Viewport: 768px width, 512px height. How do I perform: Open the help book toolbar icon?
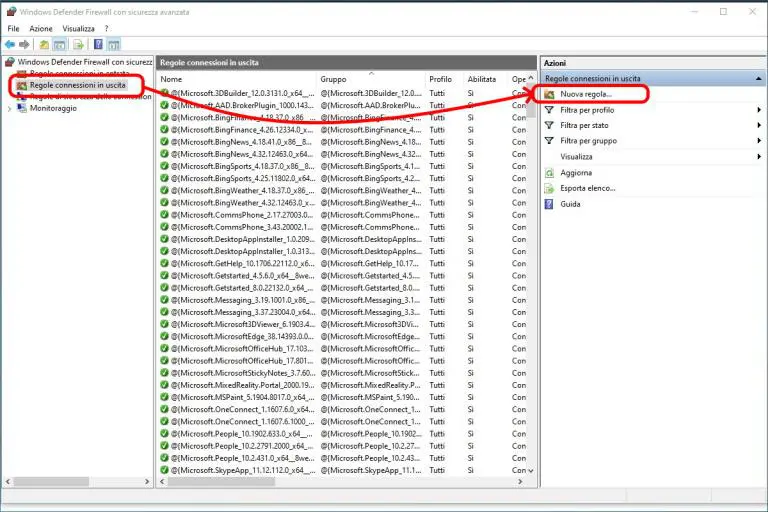(98, 45)
